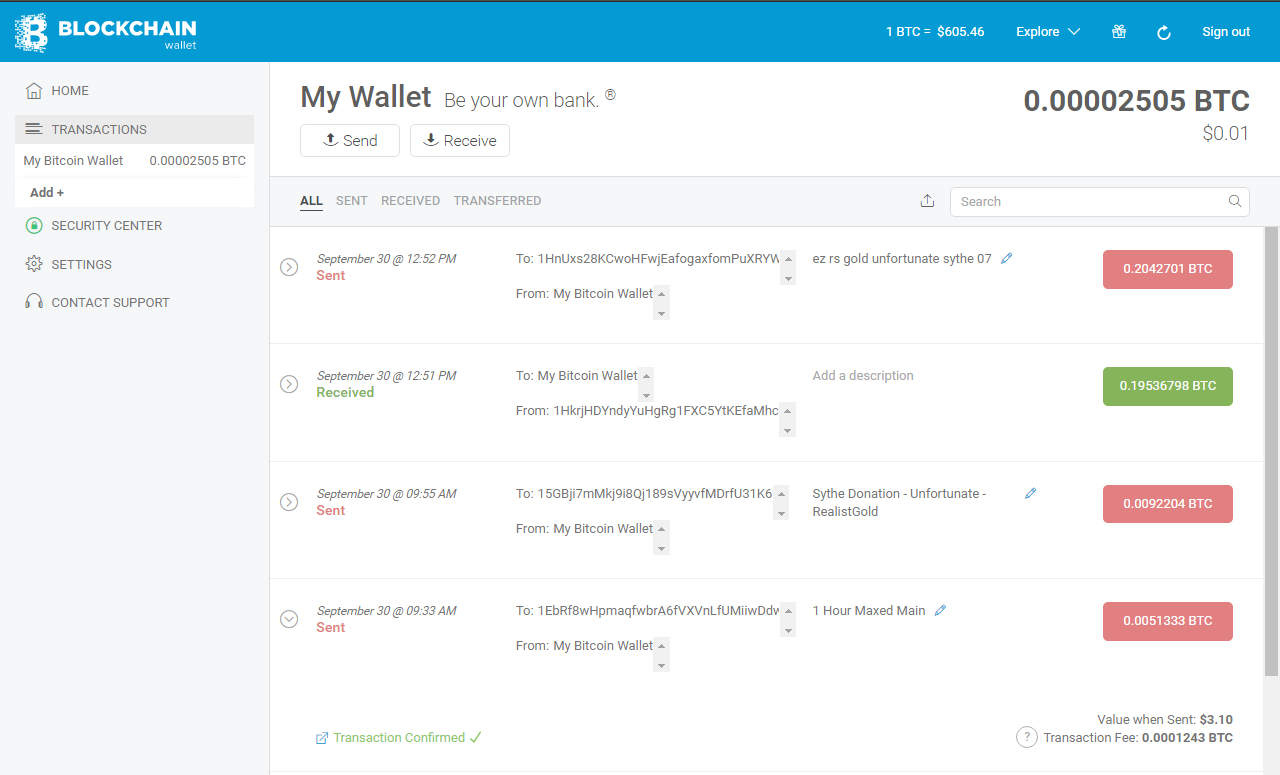Open the Explore dropdown menu
Image resolution: width=1280 pixels, height=775 pixels.
(1048, 32)
